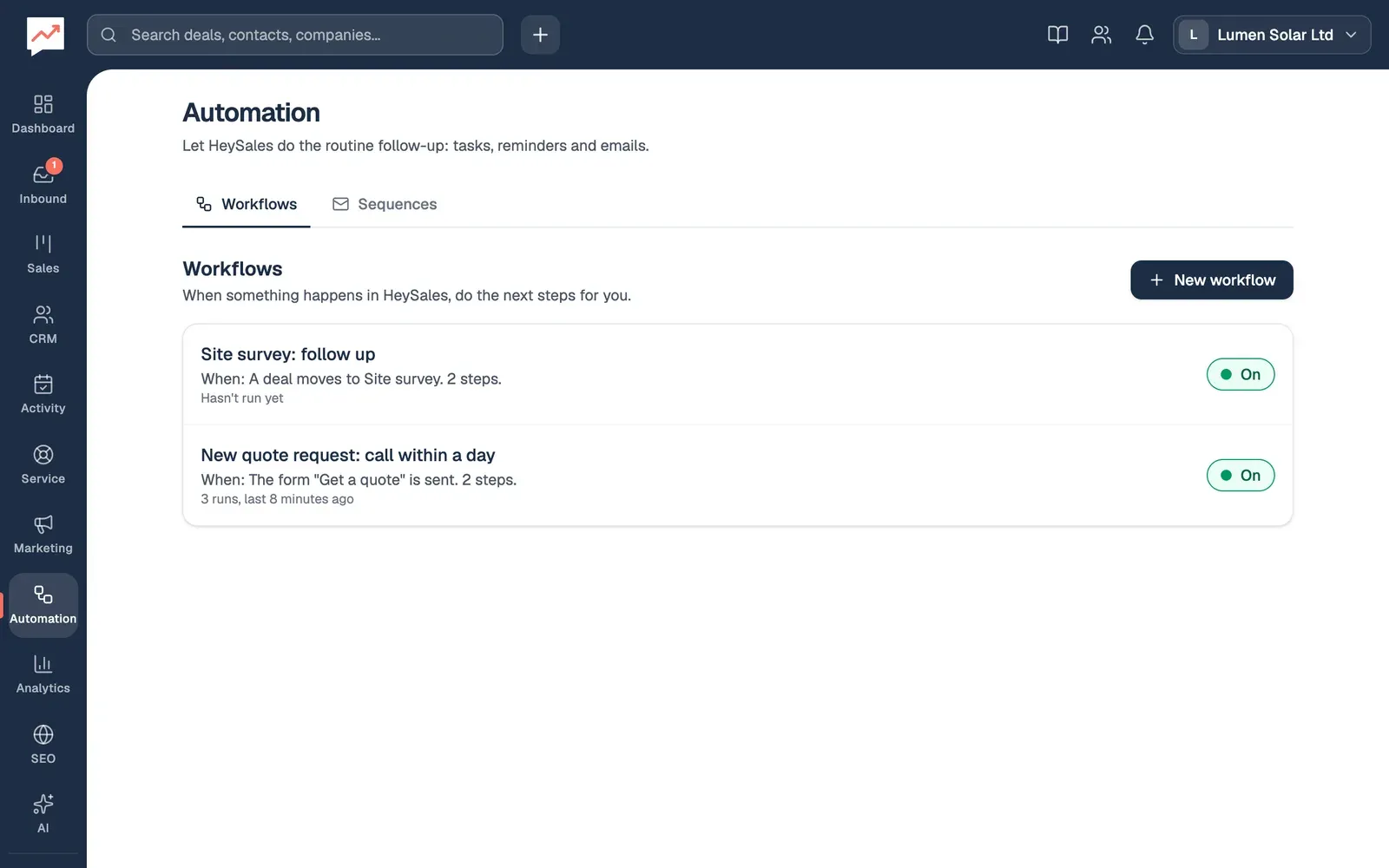Focus the search deals, contacts, companies field
The width and height of the screenshot is (1389, 868).
295,35
